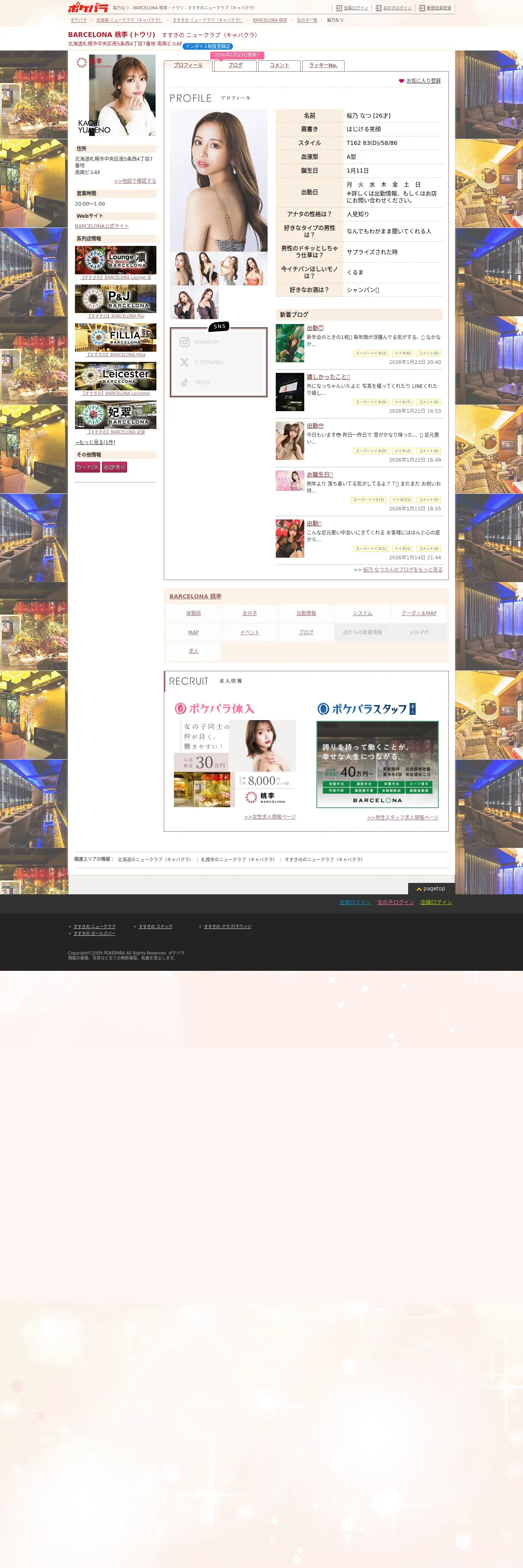Viewport: 523px width, 1568px height.
Task: Open >>男性スタッフ求人情報ページ link
Action: click(403, 817)
